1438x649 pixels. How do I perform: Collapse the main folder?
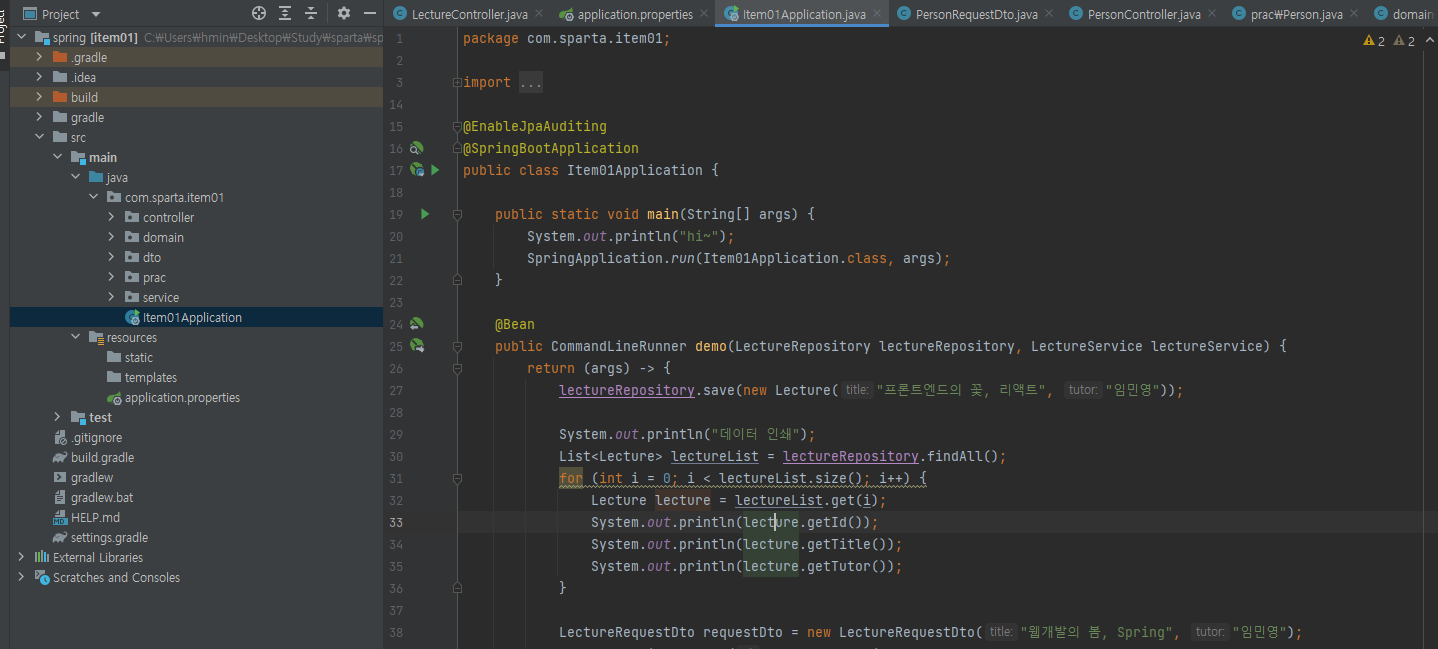[58, 157]
